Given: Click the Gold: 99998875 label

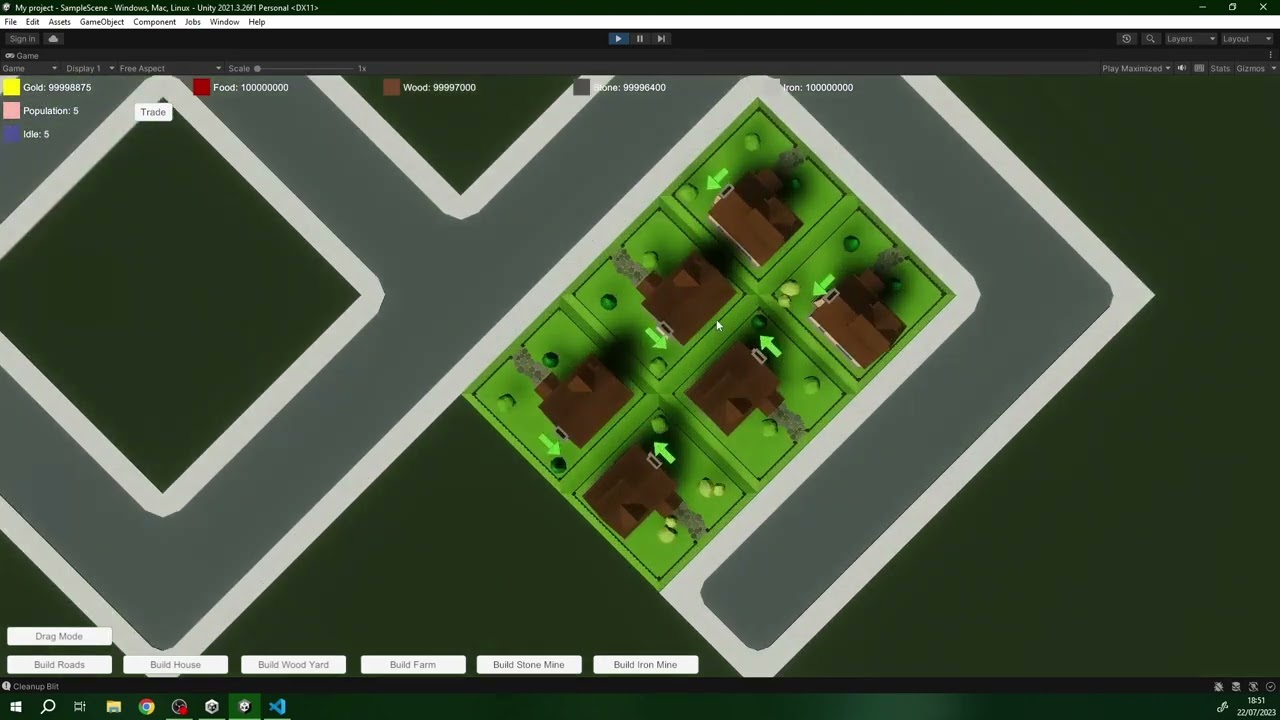Looking at the screenshot, I should pyautogui.click(x=57, y=87).
